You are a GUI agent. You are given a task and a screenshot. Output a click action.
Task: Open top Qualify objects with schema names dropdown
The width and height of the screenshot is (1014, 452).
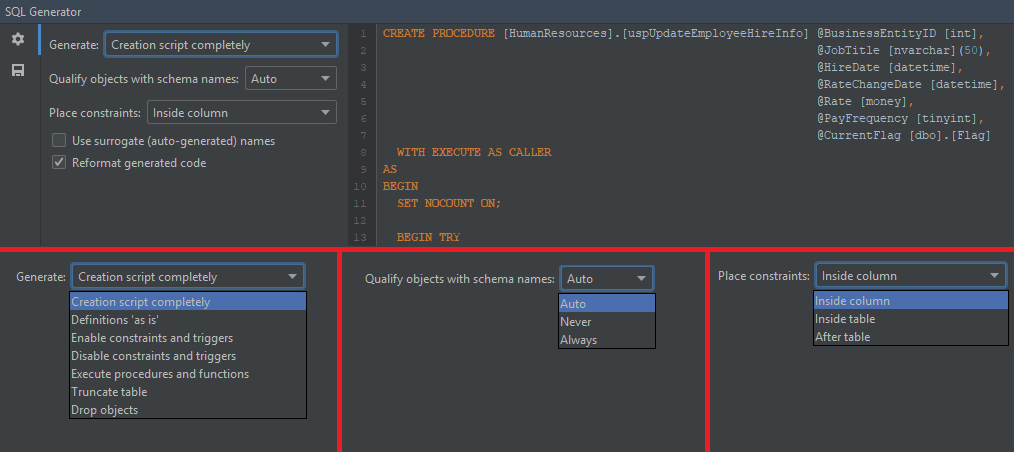(291, 78)
